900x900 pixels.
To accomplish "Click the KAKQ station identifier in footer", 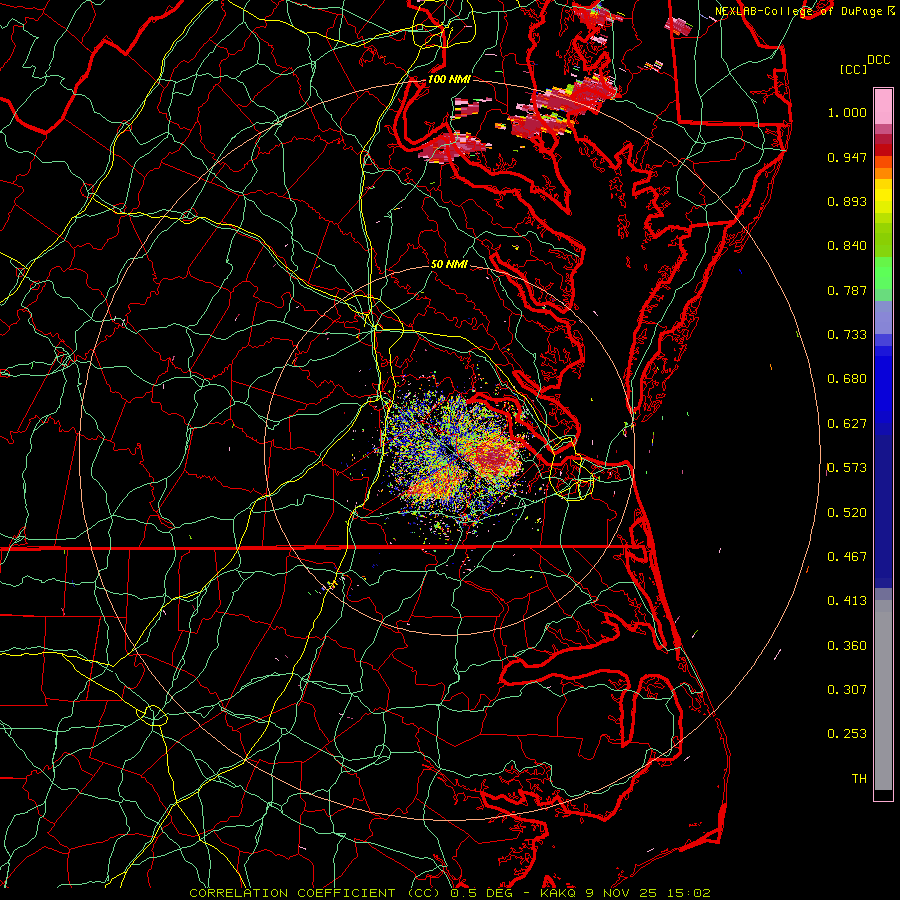I will (x=559, y=893).
